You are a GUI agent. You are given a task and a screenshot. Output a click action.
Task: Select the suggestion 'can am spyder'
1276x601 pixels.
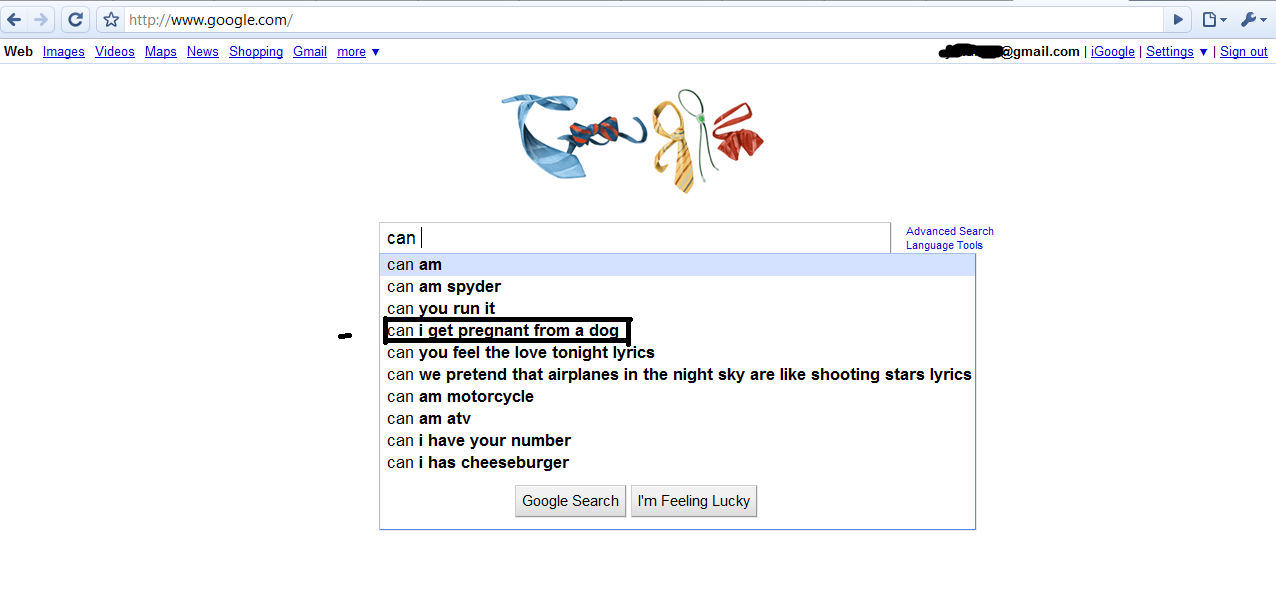[677, 287]
